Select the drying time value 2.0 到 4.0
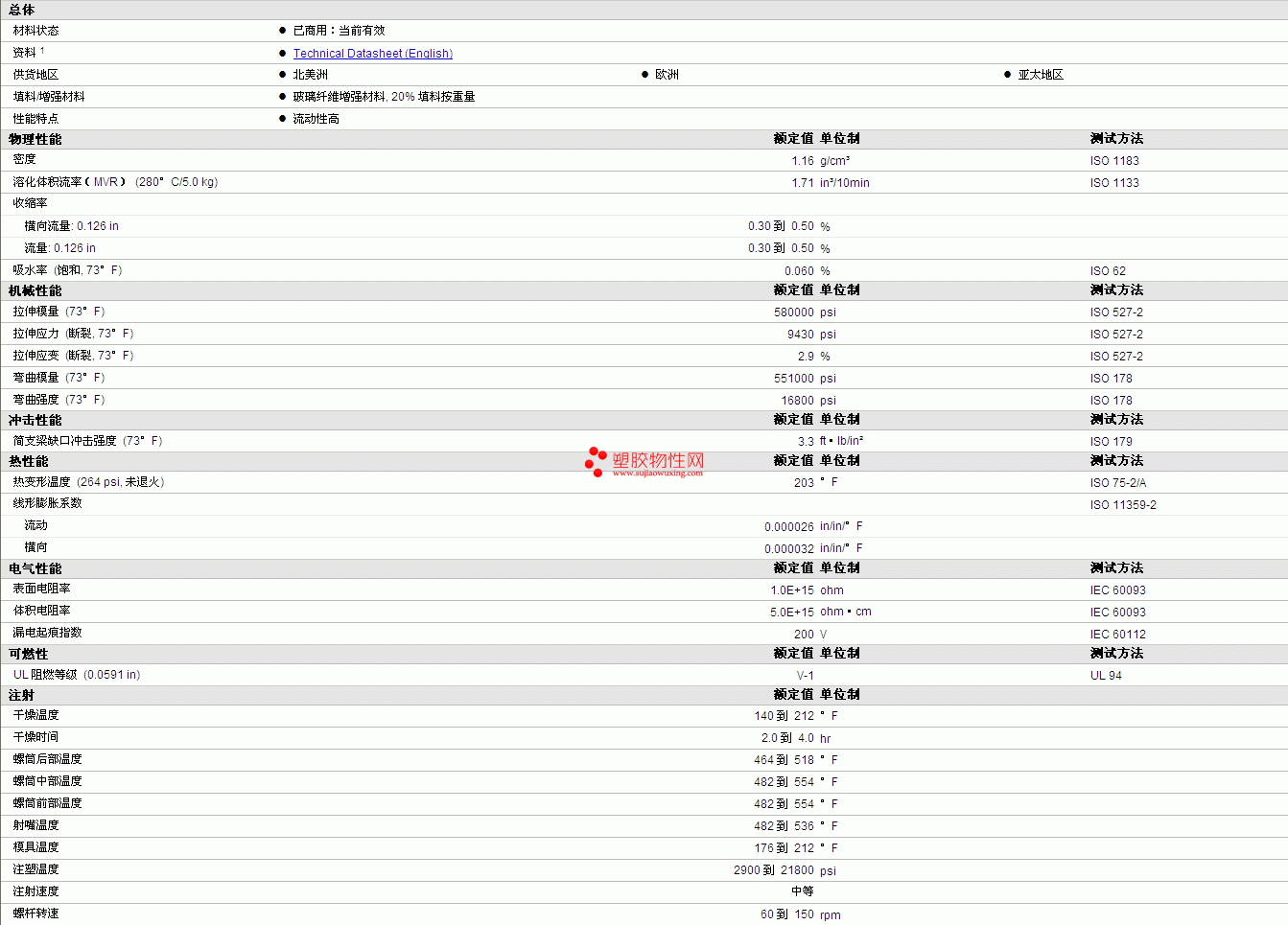1288x925 pixels. tap(787, 738)
